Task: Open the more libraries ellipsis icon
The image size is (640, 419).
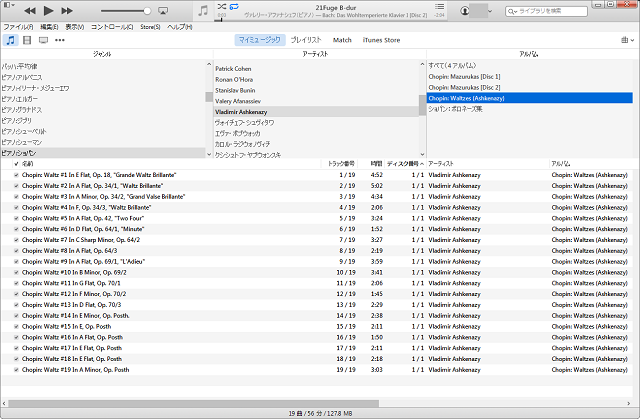Action: click(x=60, y=40)
